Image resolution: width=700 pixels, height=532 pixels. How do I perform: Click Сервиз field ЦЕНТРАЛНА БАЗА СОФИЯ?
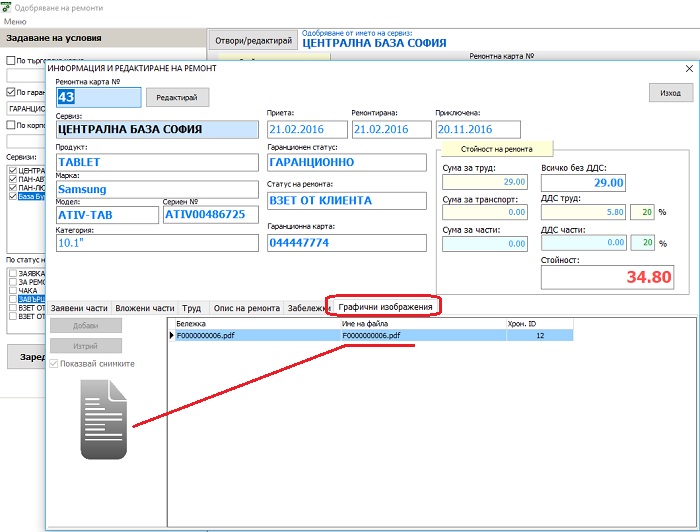click(x=157, y=129)
